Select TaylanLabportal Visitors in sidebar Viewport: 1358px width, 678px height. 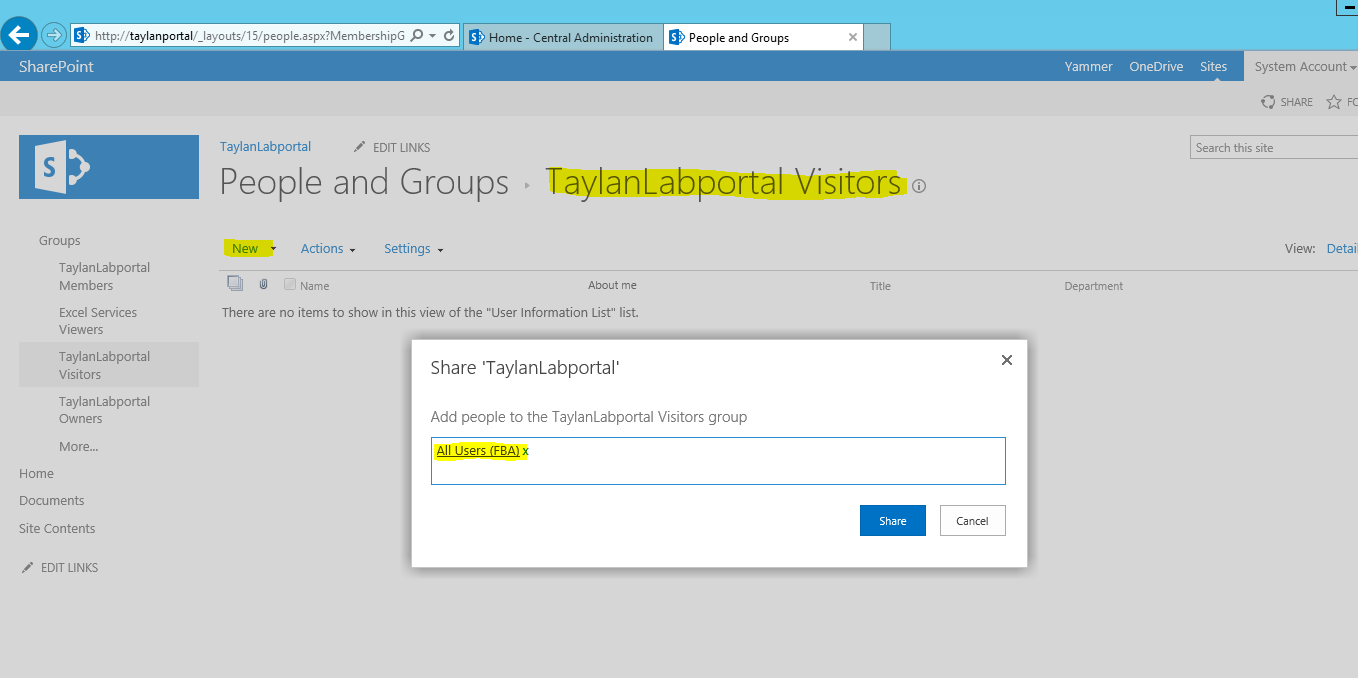pyautogui.click(x=104, y=365)
